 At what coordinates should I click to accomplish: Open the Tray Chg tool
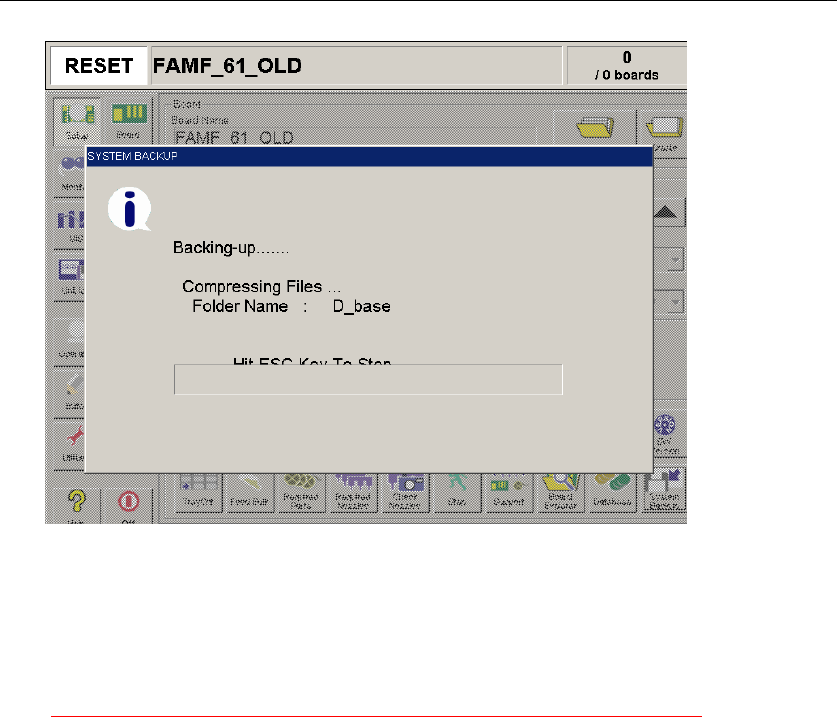tap(199, 491)
